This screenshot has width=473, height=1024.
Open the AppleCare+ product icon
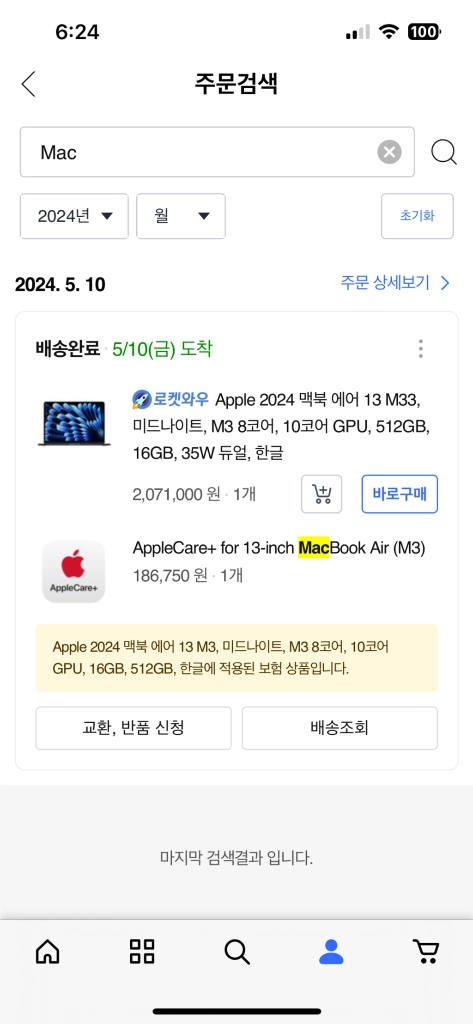(x=74, y=571)
